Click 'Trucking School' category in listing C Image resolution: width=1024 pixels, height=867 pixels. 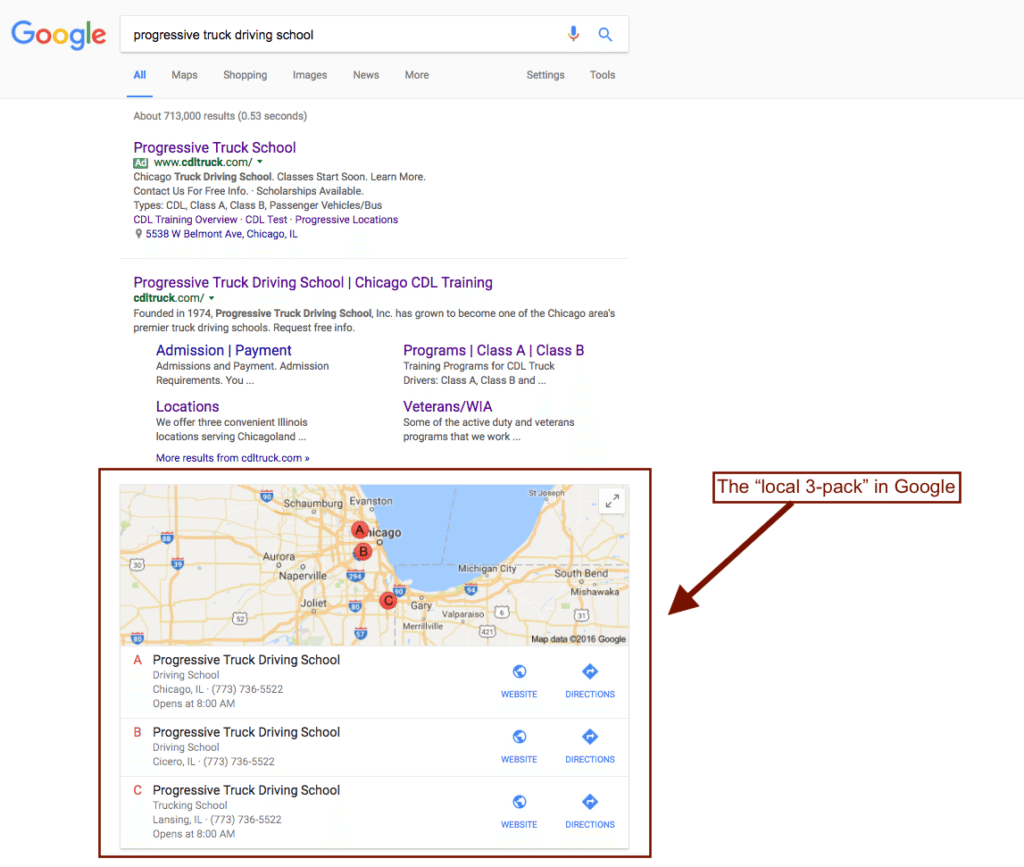click(x=190, y=805)
